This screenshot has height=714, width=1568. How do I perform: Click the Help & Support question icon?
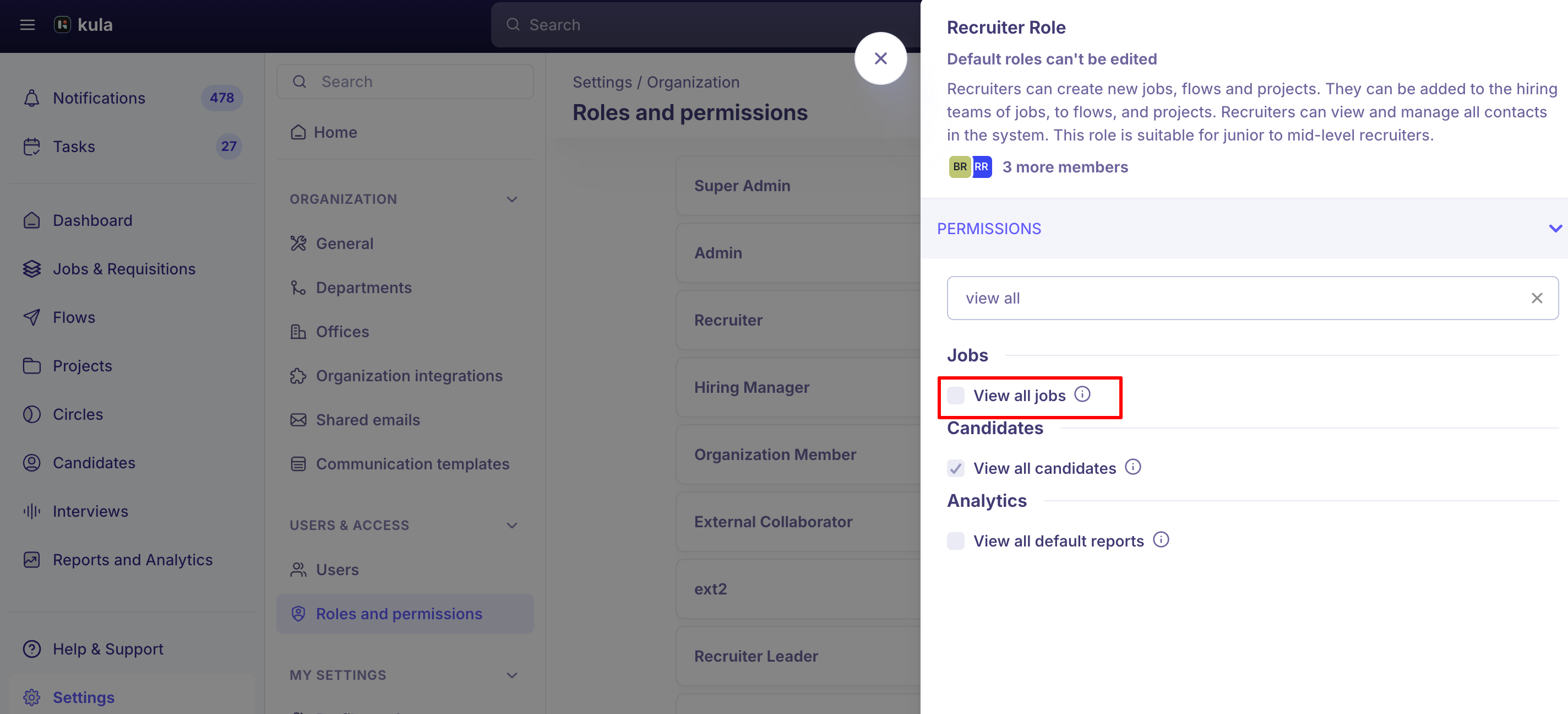(31, 649)
